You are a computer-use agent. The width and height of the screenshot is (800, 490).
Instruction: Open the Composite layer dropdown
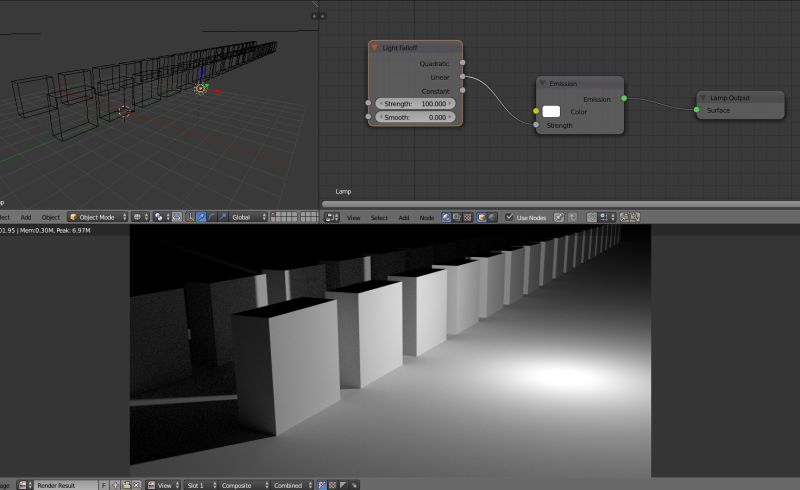[x=244, y=485]
